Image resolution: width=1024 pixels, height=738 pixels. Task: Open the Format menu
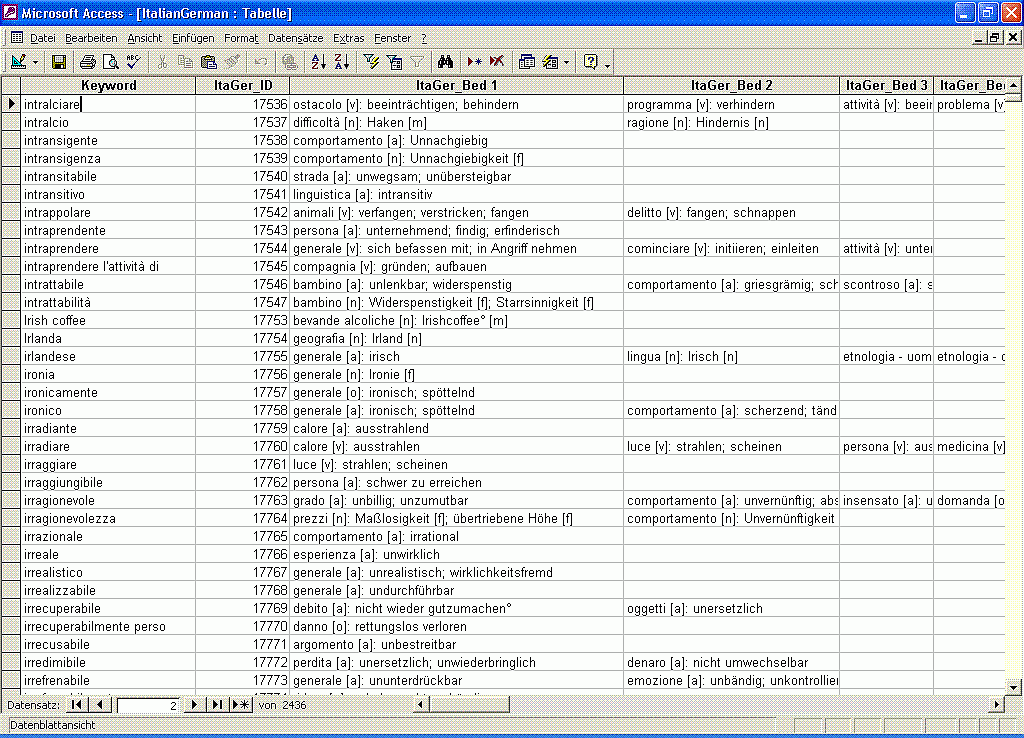pos(241,39)
